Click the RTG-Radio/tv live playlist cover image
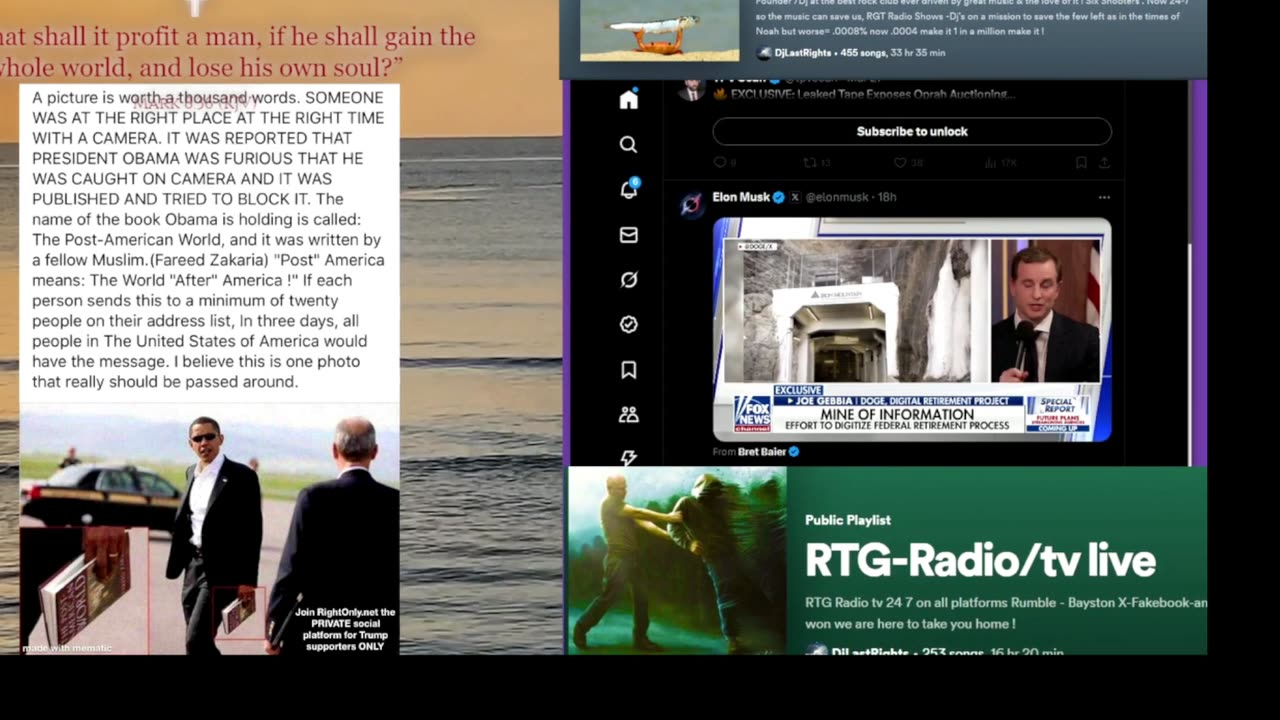The image size is (1280, 720). pos(678,561)
